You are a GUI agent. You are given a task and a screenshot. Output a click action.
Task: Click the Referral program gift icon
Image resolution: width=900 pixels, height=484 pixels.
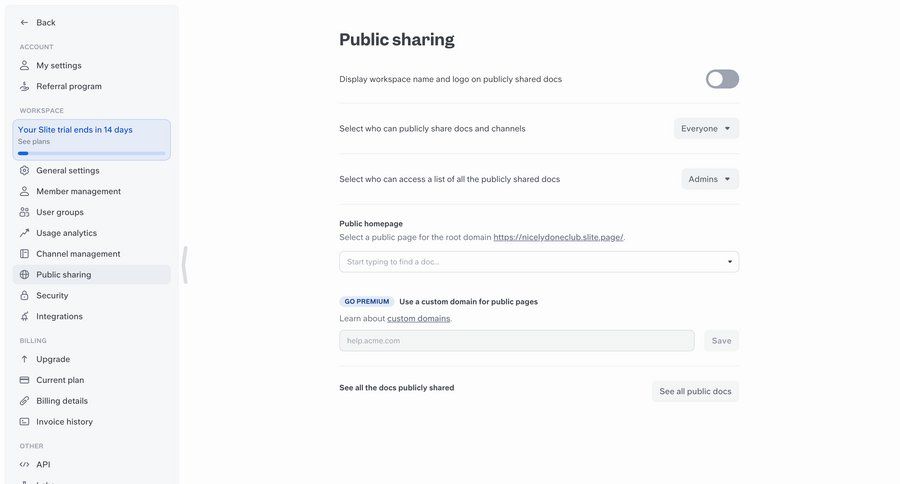tap(25, 86)
